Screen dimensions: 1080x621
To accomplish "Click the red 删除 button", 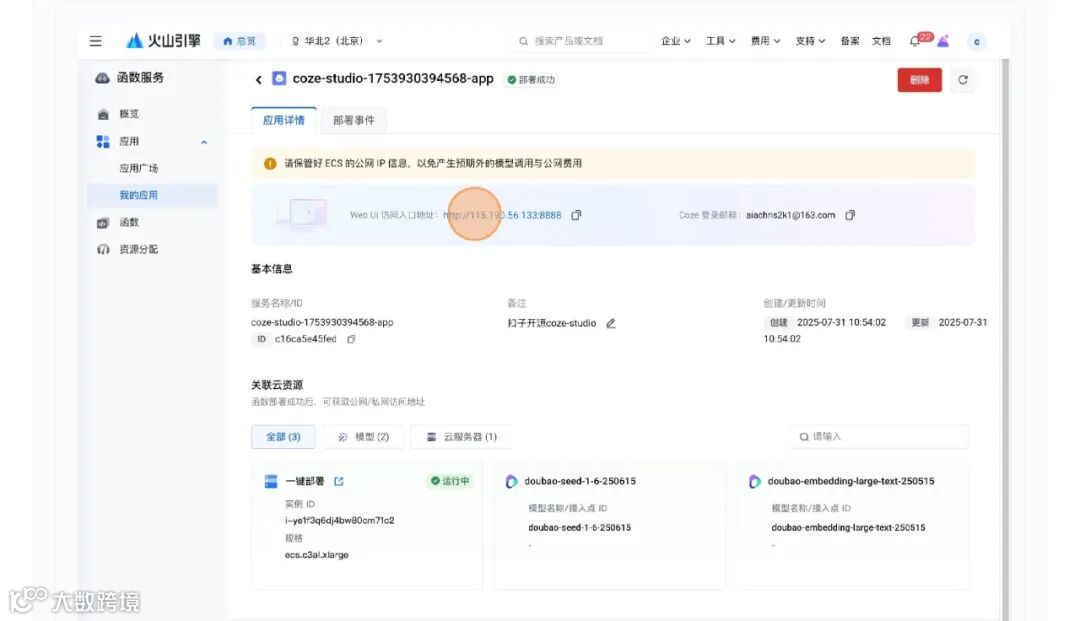I will [920, 80].
